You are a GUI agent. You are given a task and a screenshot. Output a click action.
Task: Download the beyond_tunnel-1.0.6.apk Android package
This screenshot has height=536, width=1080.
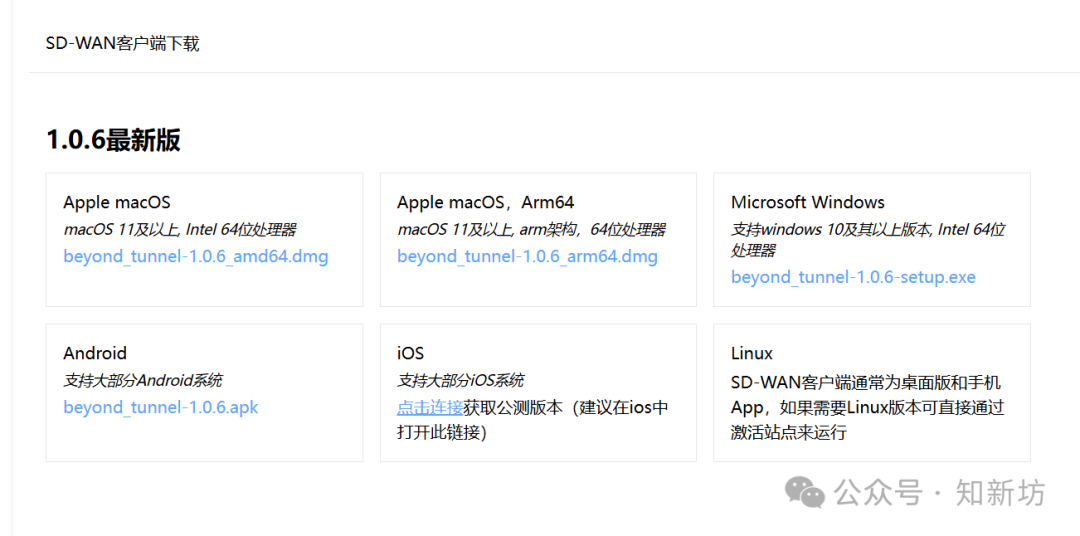click(x=160, y=407)
